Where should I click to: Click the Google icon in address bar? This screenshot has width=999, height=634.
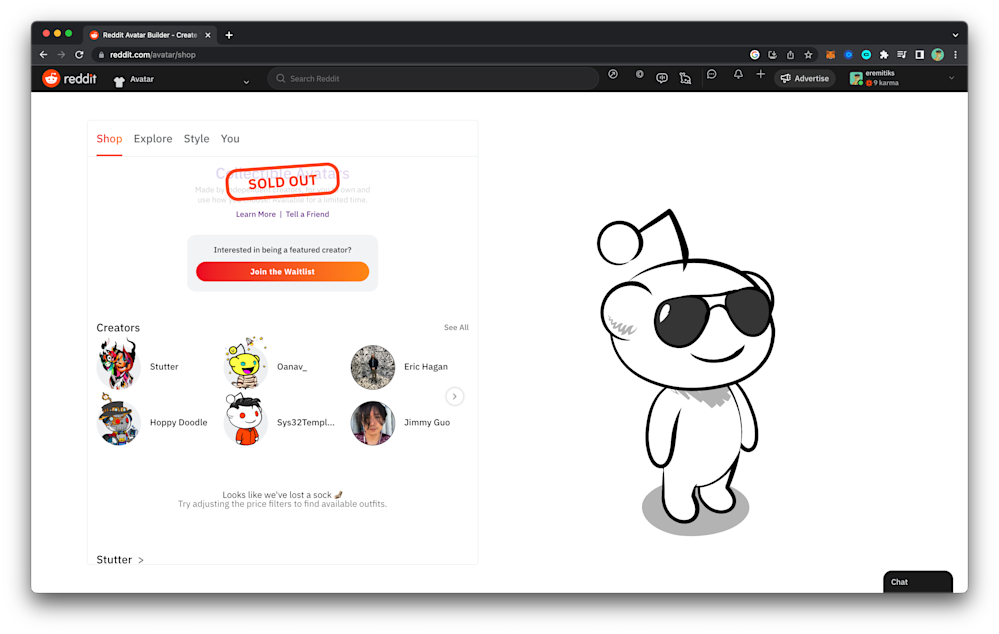coord(754,55)
